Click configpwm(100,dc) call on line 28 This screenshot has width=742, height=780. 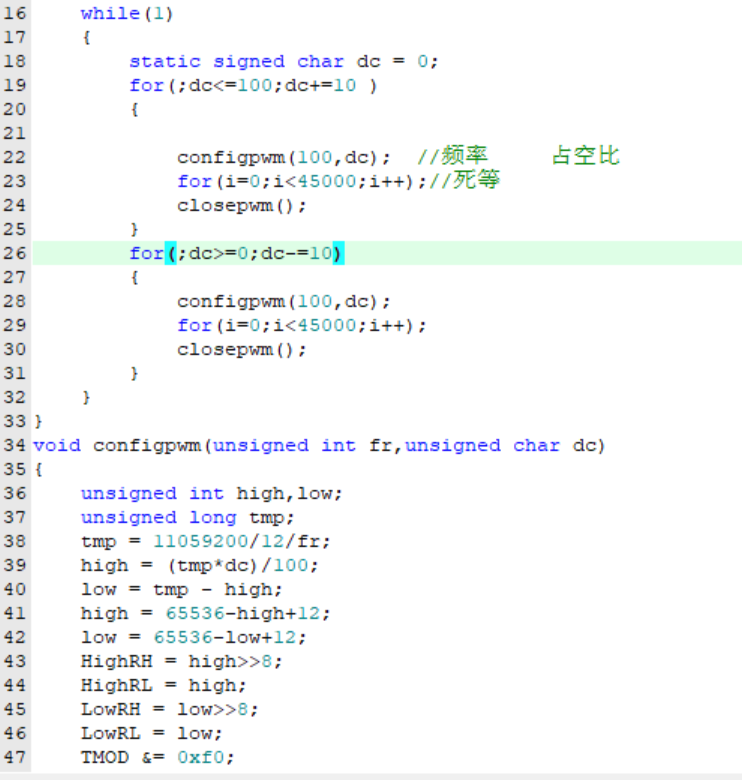(284, 301)
